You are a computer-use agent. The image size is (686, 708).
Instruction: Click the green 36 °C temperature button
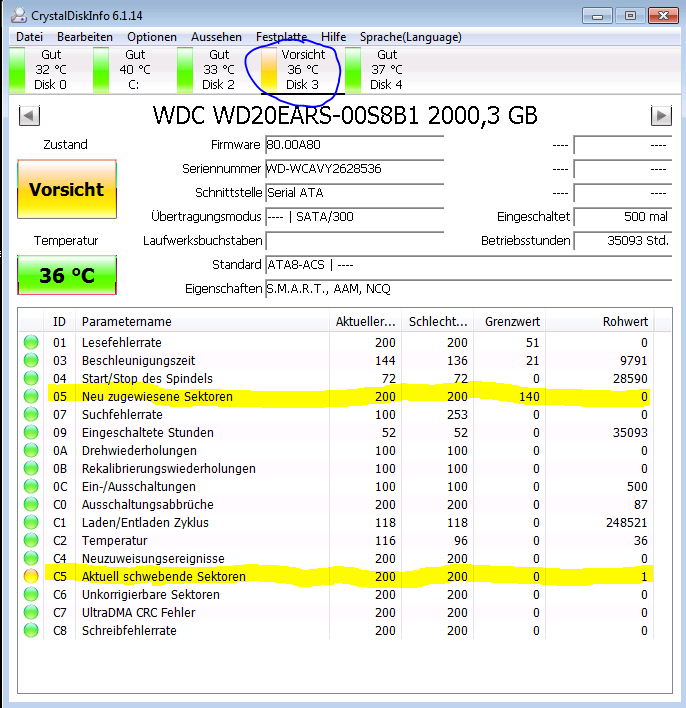(67, 275)
